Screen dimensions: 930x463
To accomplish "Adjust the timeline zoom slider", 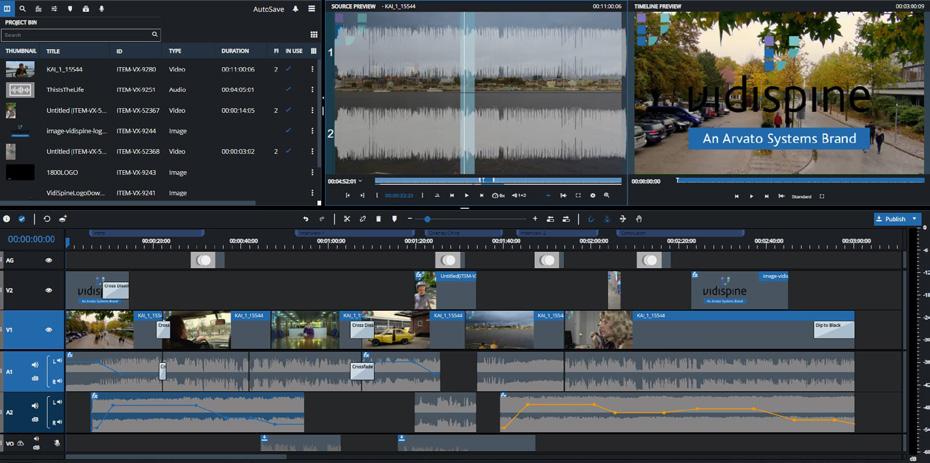I will point(427,218).
